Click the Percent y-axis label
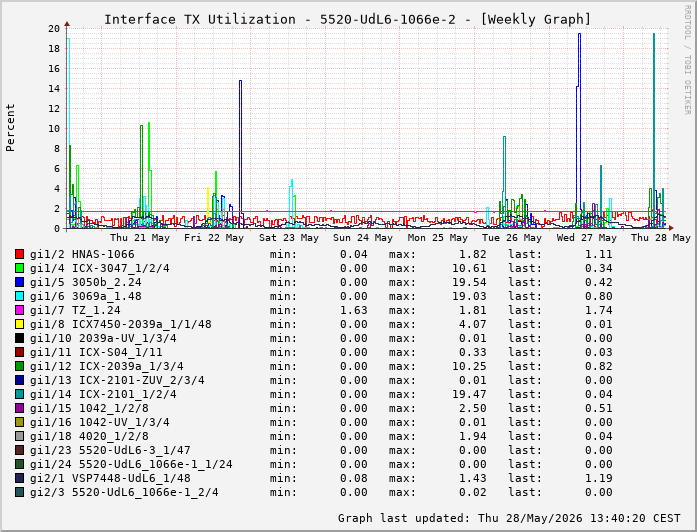The height and width of the screenshot is (532, 697). pos(10,128)
